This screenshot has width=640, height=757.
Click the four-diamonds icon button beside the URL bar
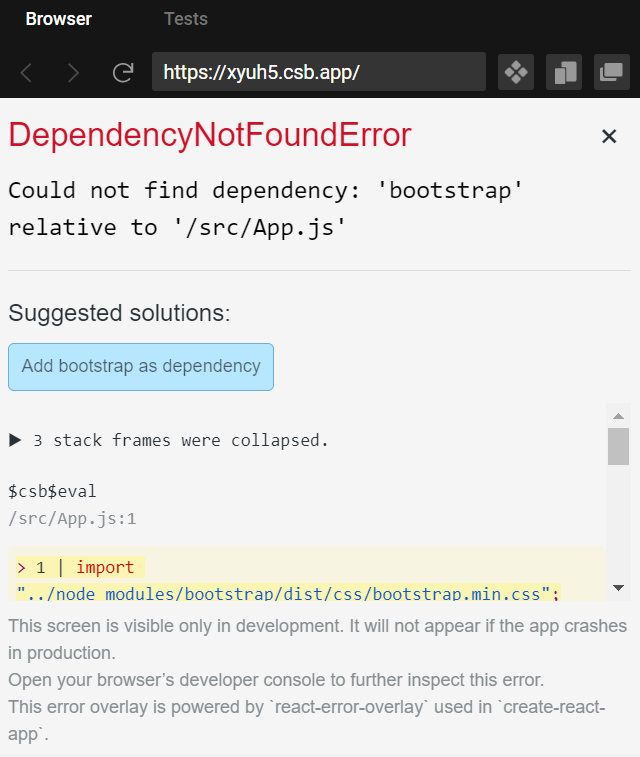click(516, 72)
